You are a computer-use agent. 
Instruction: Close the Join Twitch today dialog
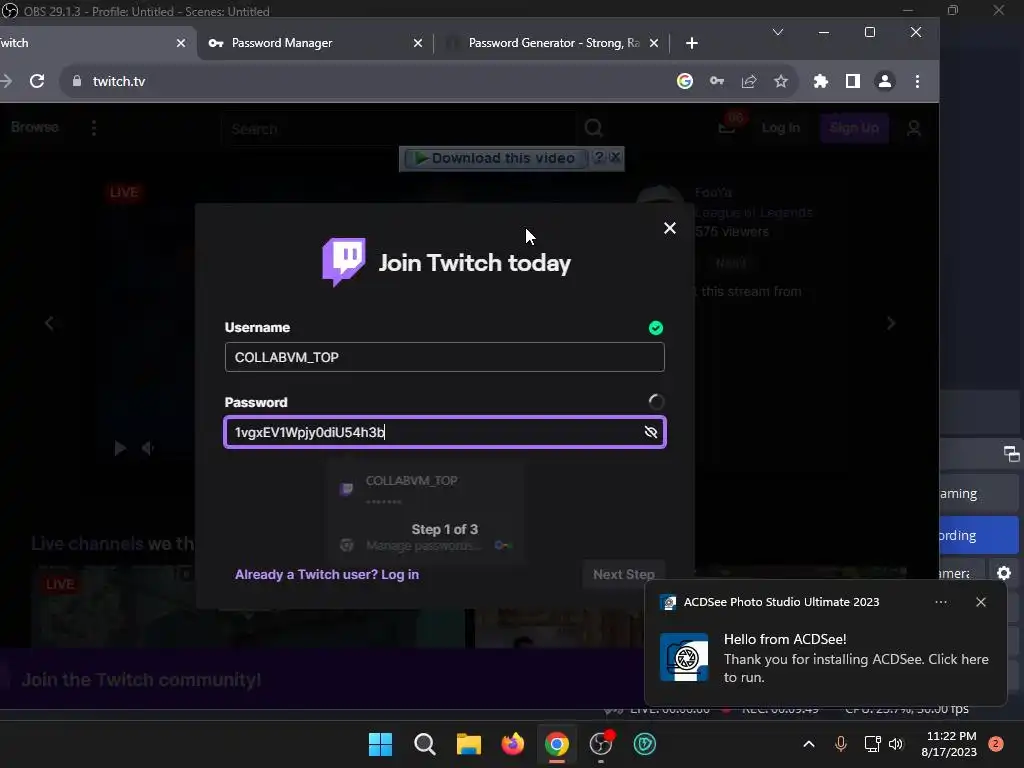pos(669,228)
